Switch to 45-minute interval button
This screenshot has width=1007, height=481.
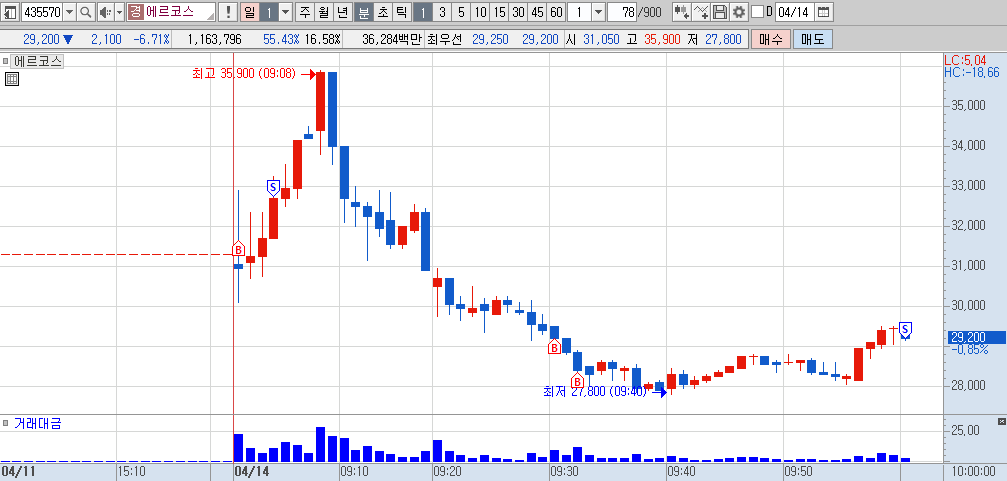click(x=538, y=12)
